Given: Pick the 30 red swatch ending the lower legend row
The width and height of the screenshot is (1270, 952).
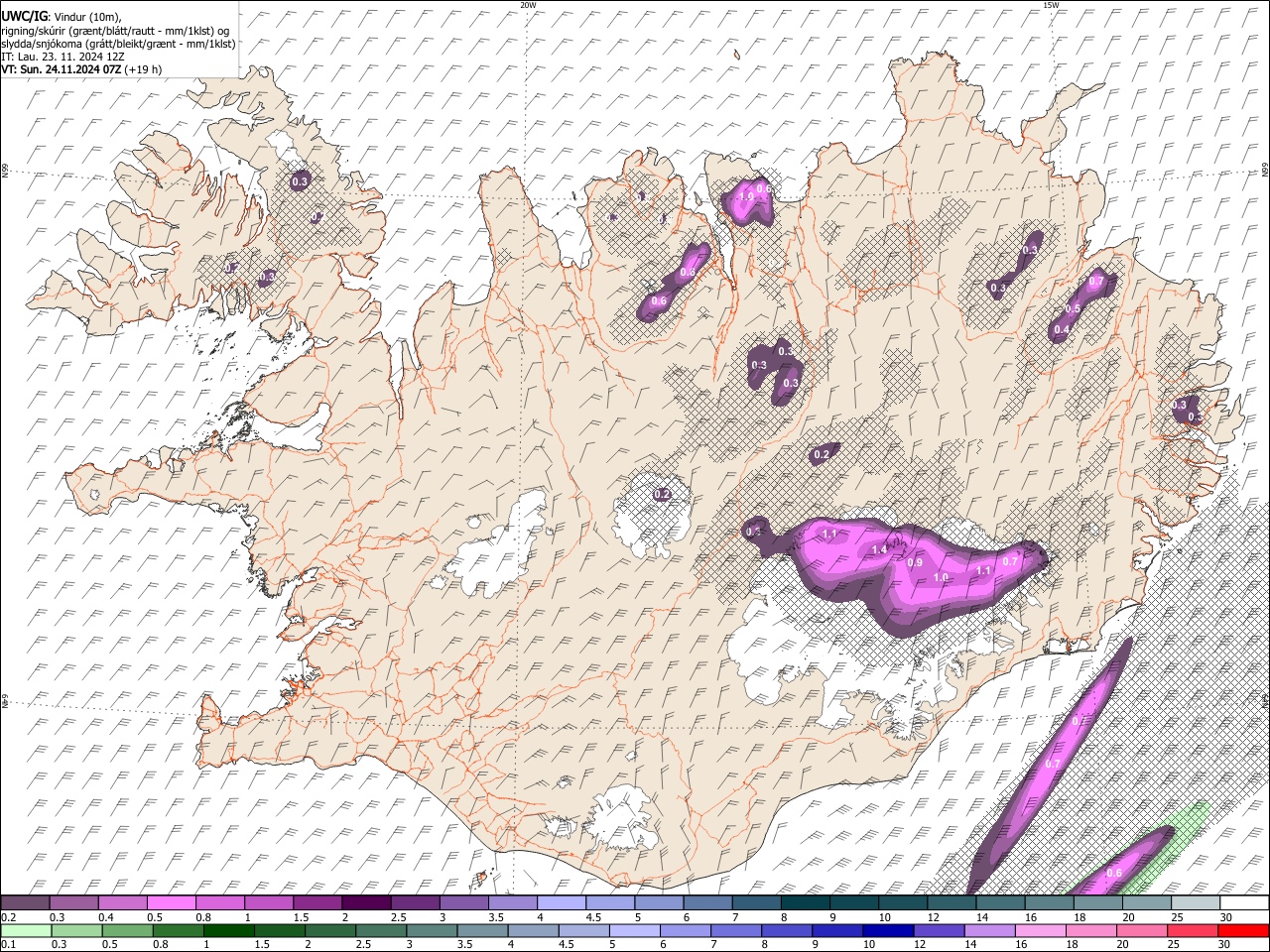Looking at the screenshot, I should pyautogui.click(x=1244, y=930).
